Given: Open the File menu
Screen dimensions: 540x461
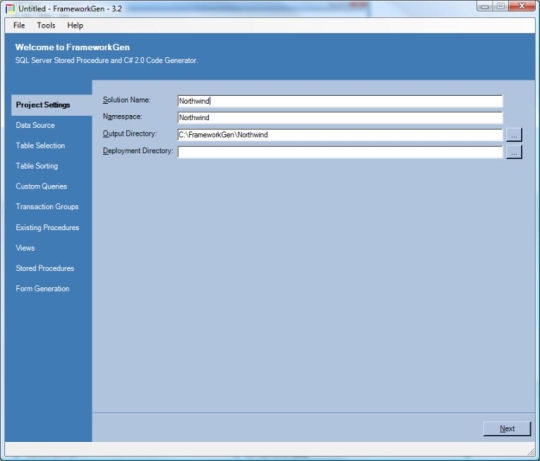Looking at the screenshot, I should (19, 25).
